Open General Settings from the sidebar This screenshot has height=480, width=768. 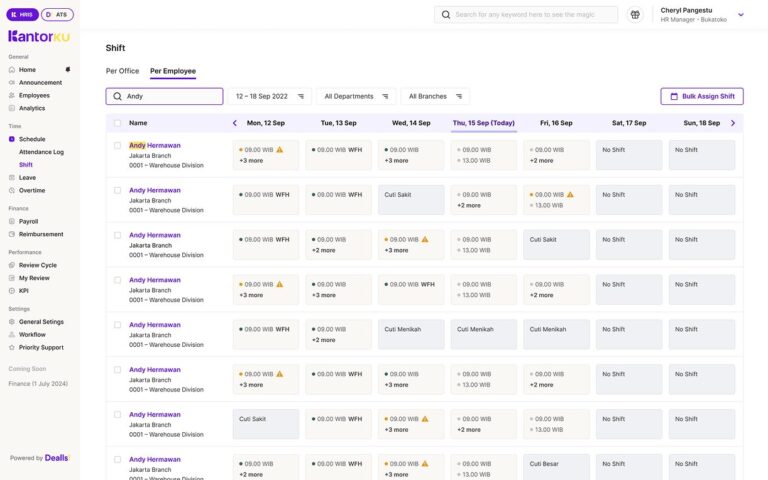click(x=41, y=322)
